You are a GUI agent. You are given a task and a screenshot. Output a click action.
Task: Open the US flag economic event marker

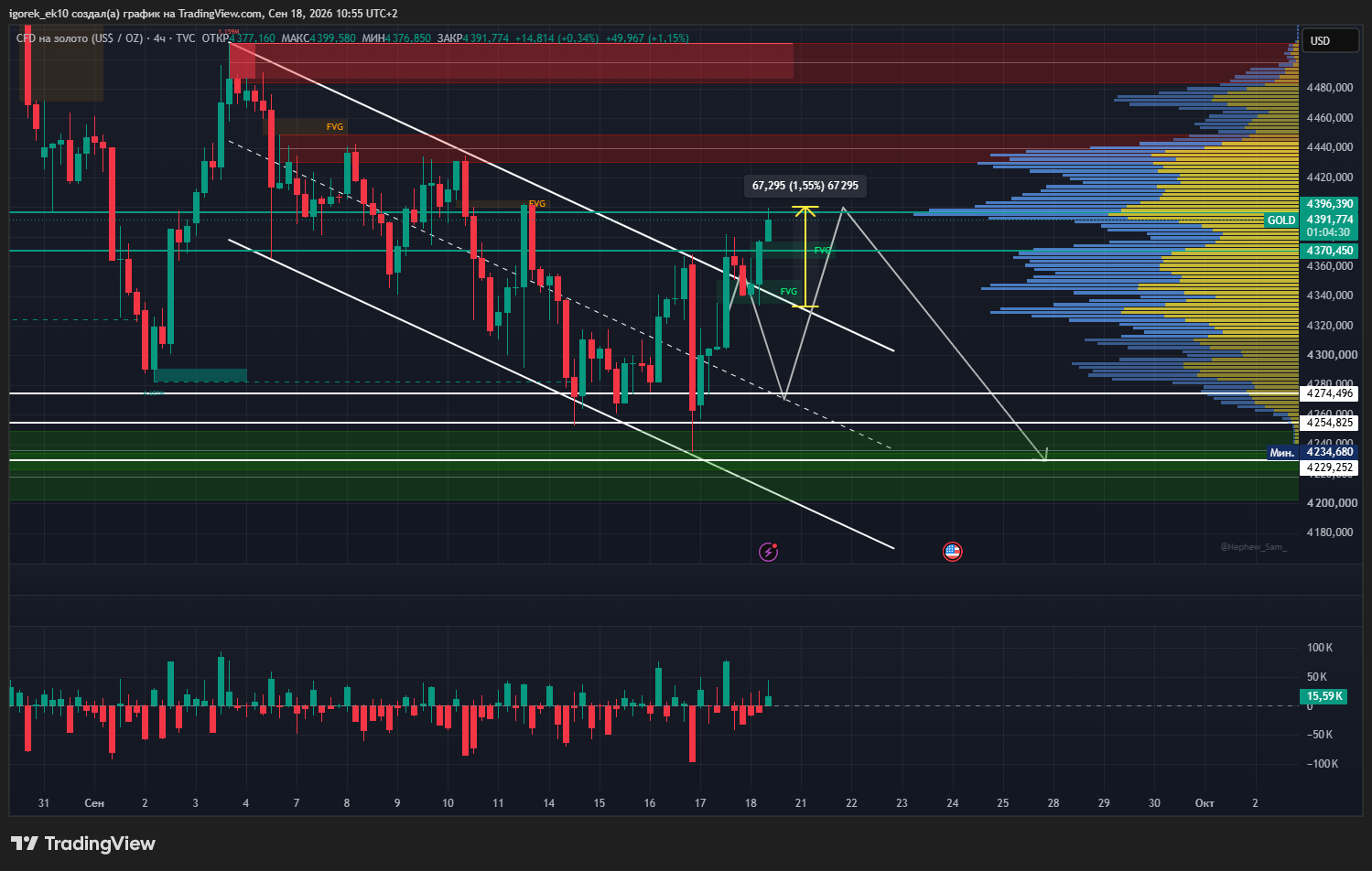(953, 552)
